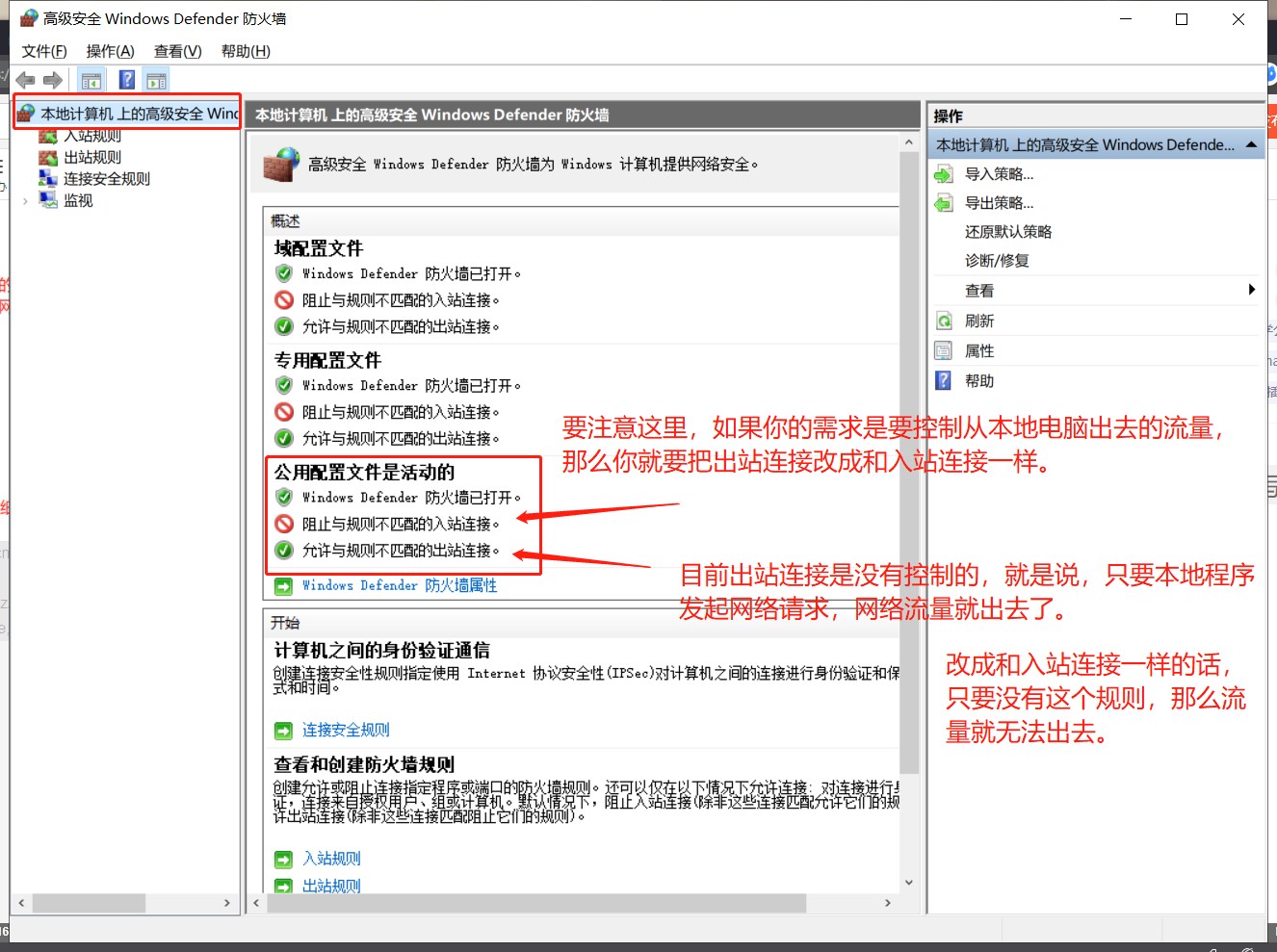Click the Back arrow toolbar icon
1277x952 pixels.
click(25, 80)
